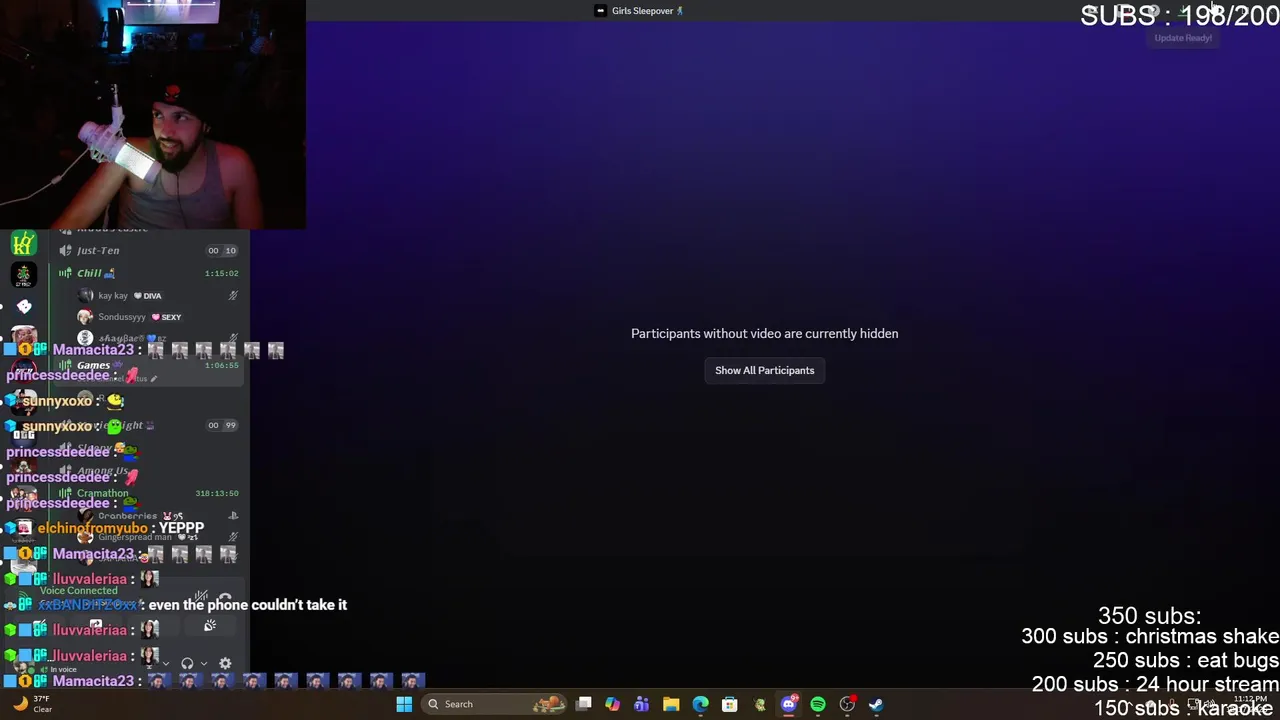1280x720 pixels.
Task: Open Steam from the taskbar
Action: coord(876,704)
